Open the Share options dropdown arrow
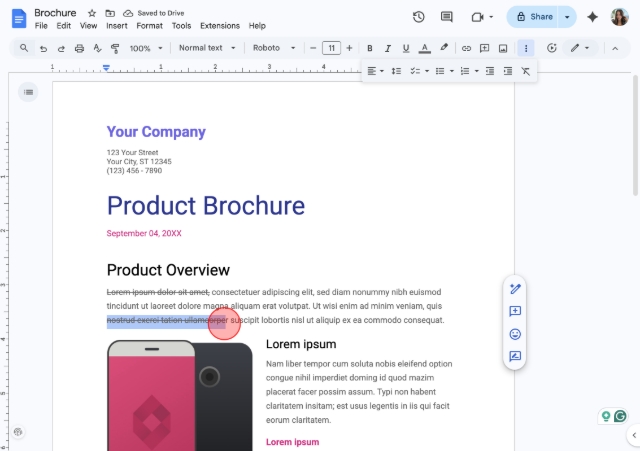 [567, 17]
